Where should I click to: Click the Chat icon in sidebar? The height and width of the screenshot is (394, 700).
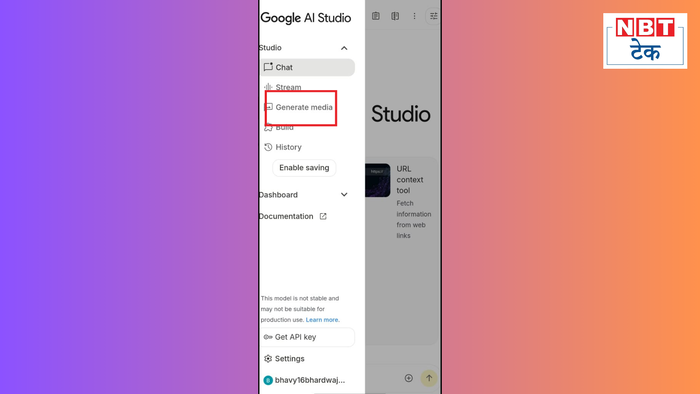(268, 67)
